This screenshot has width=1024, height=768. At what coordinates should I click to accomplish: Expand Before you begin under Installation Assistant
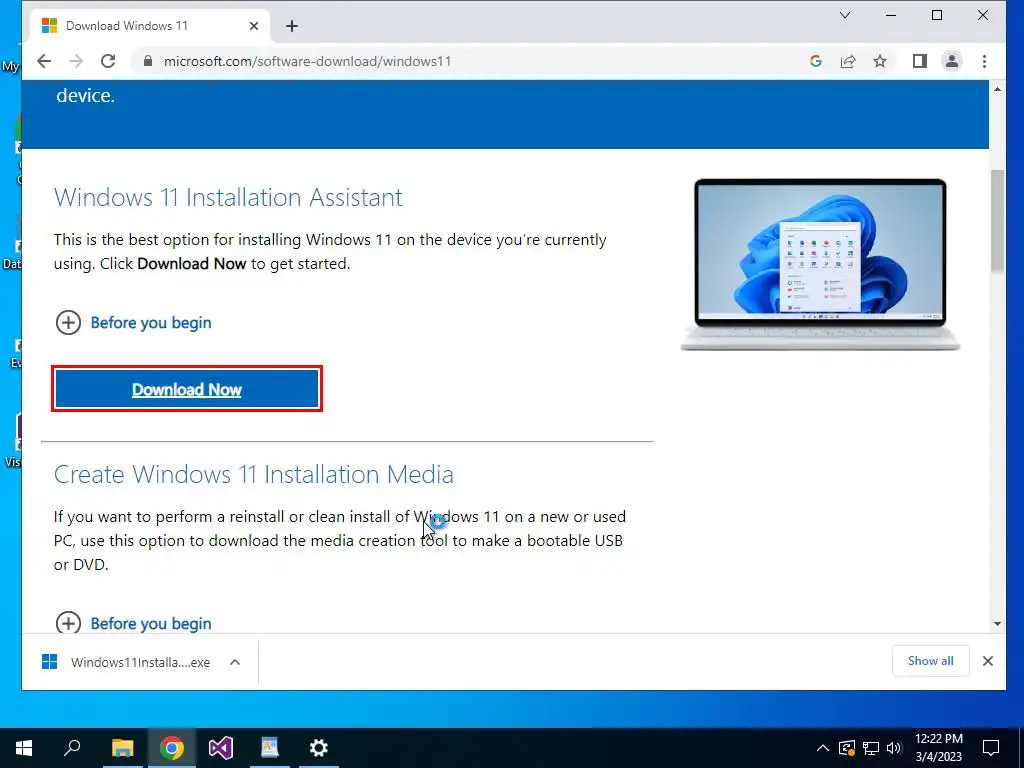[x=133, y=323]
